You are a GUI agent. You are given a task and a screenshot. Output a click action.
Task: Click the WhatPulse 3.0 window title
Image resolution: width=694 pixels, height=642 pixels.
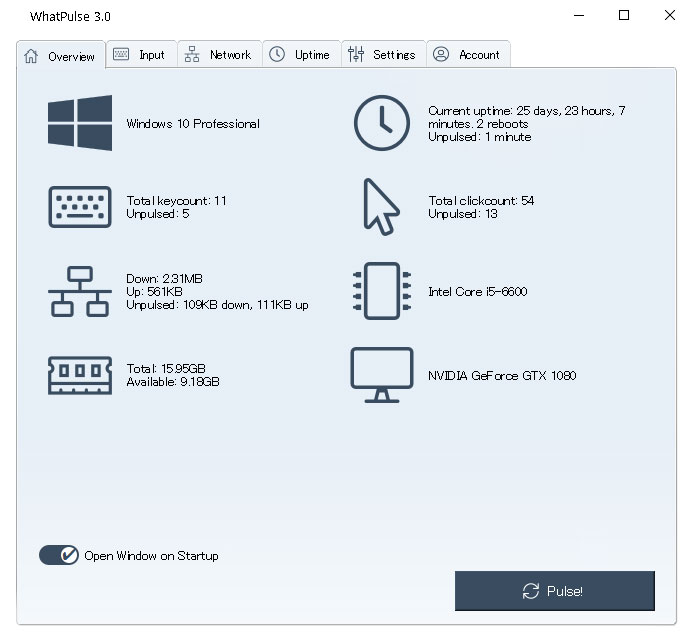pyautogui.click(x=70, y=16)
